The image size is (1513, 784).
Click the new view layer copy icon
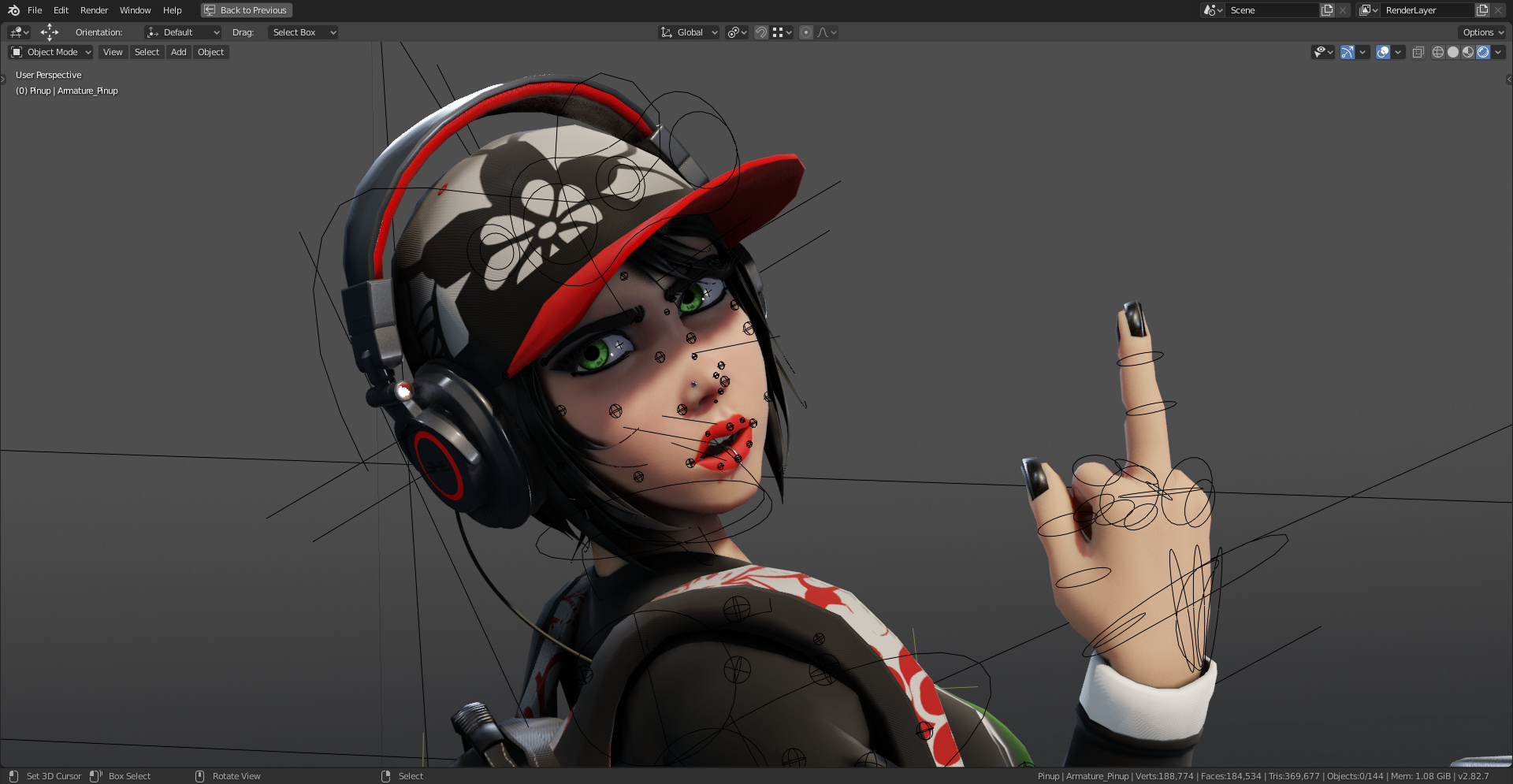(x=1482, y=10)
